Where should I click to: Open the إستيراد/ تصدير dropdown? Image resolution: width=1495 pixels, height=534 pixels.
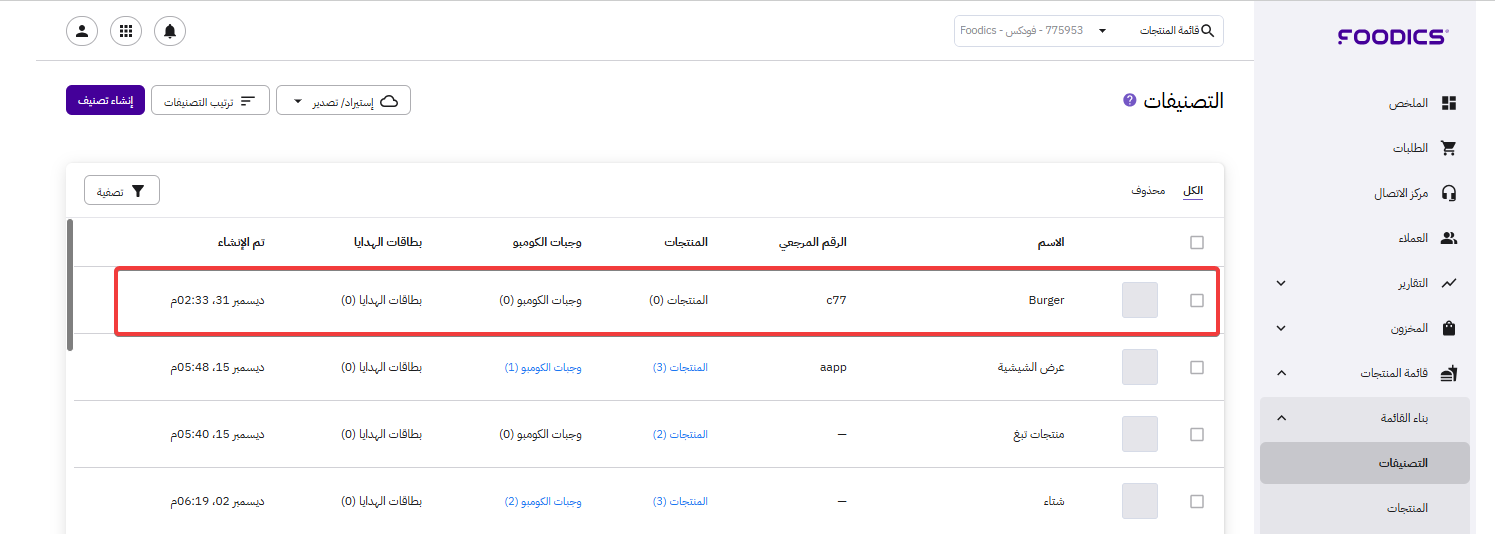click(343, 101)
